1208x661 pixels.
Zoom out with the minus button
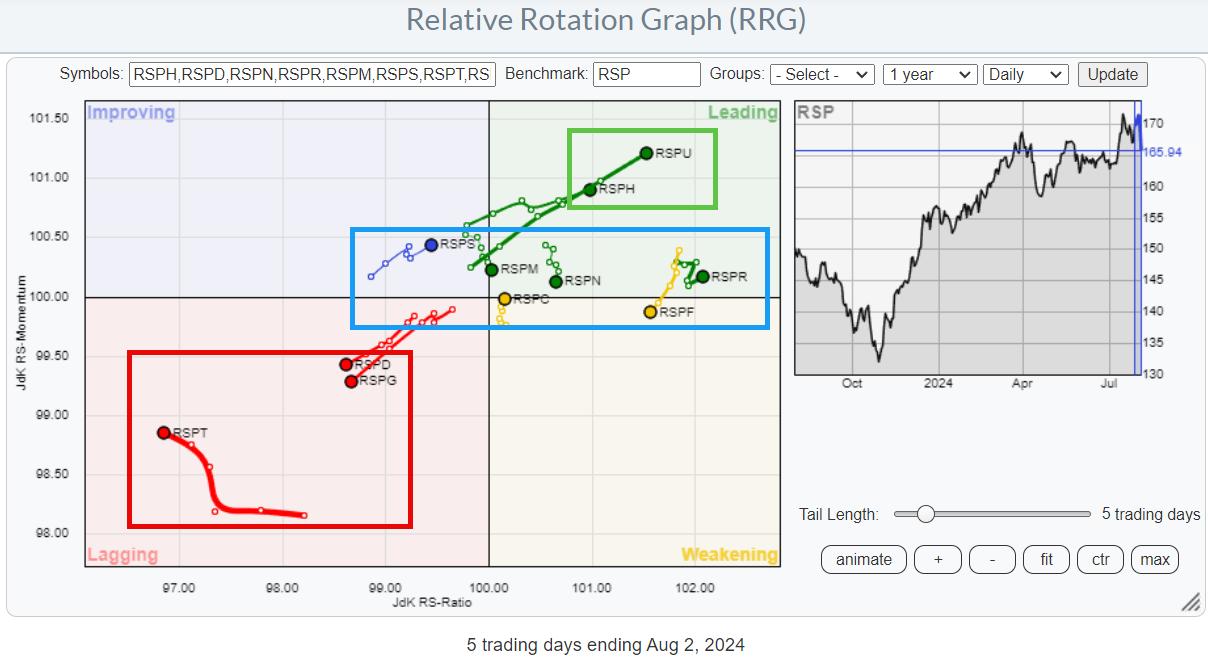(992, 559)
